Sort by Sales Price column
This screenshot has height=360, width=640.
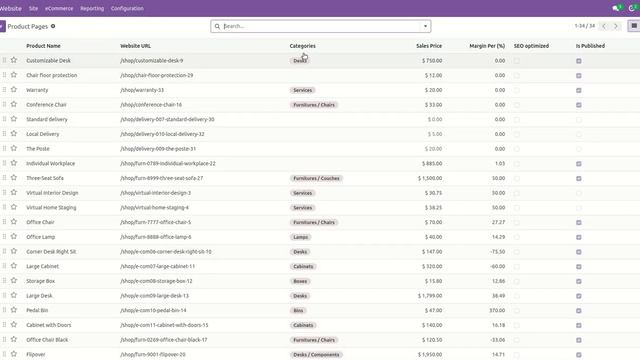click(x=429, y=46)
